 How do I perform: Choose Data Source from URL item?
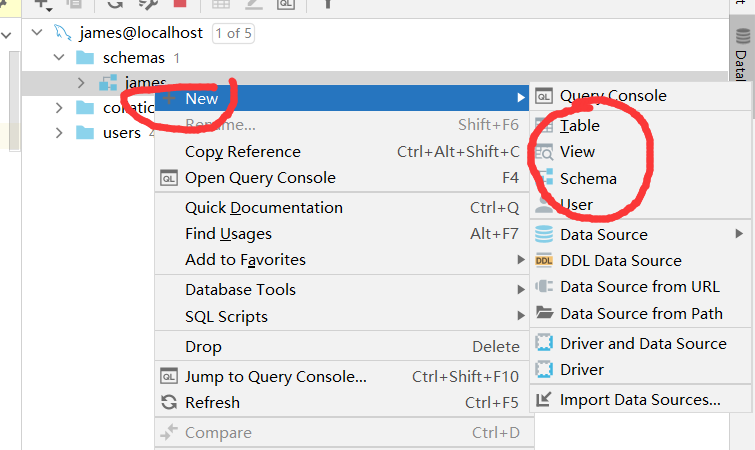640,287
